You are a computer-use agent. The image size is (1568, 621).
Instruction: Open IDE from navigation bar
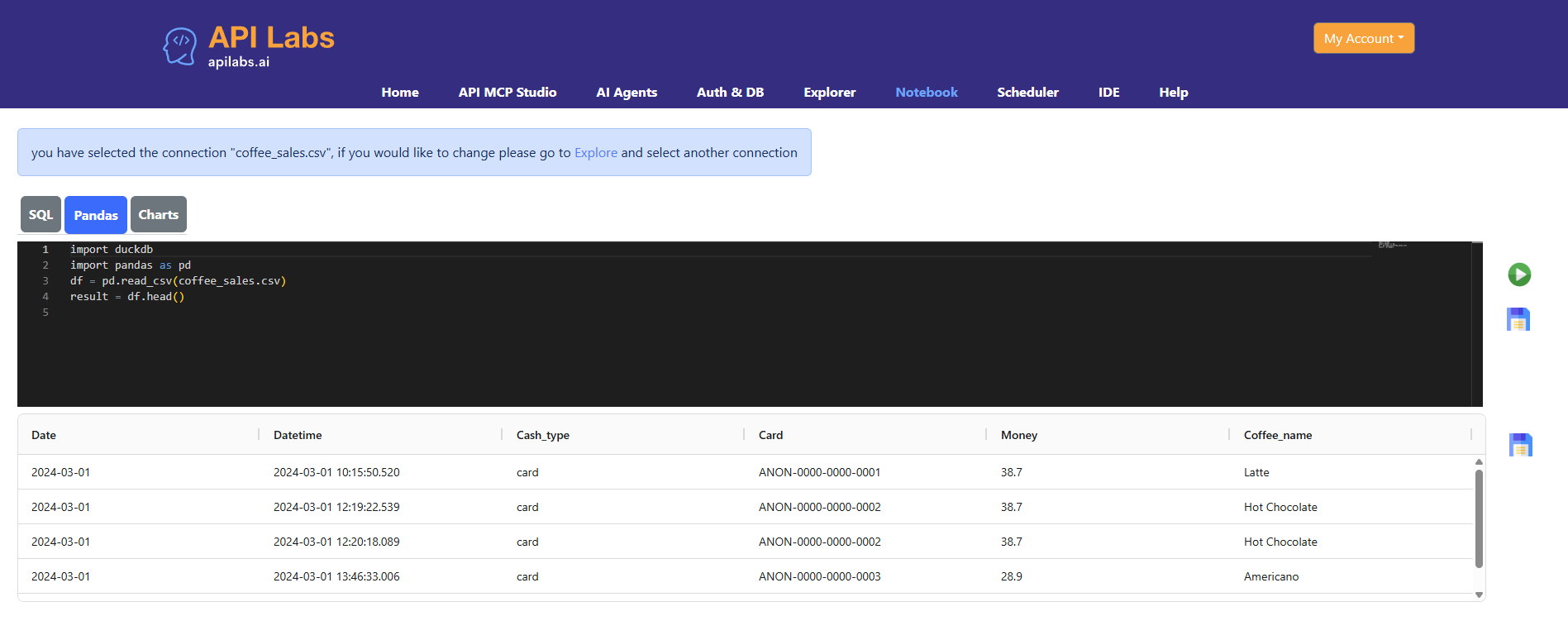[x=1109, y=93]
